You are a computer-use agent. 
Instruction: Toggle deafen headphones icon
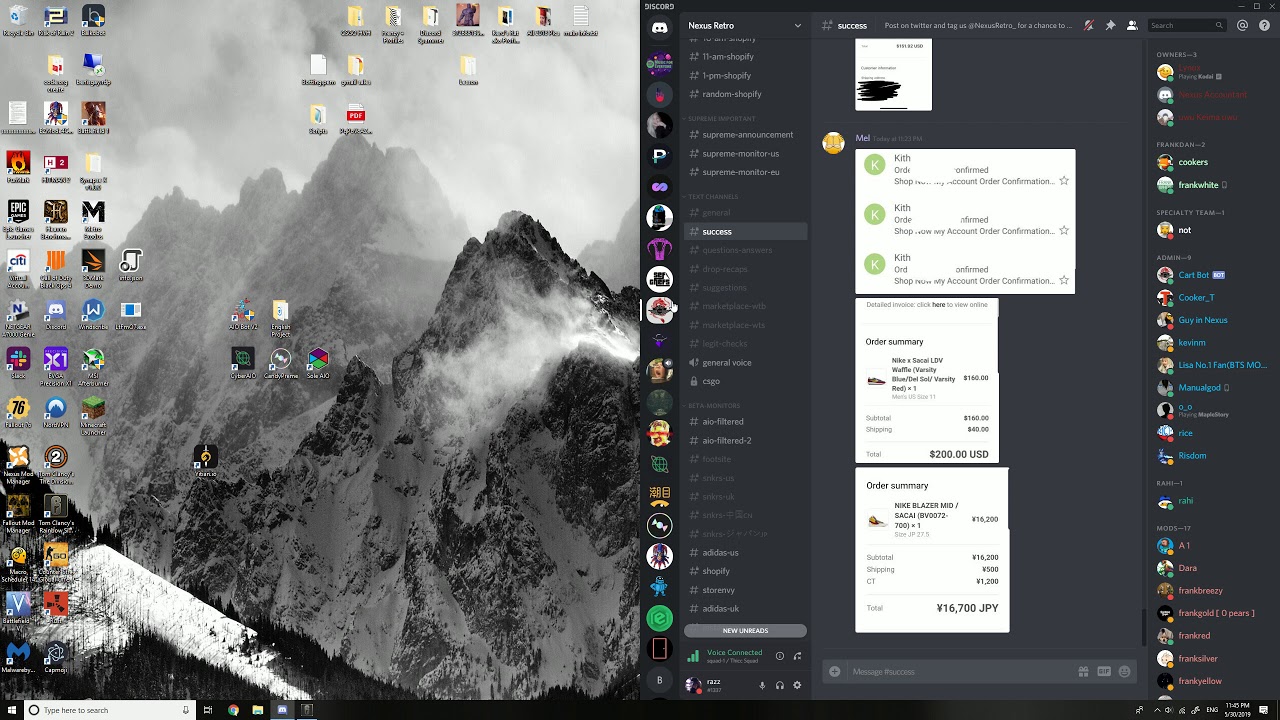pos(780,685)
